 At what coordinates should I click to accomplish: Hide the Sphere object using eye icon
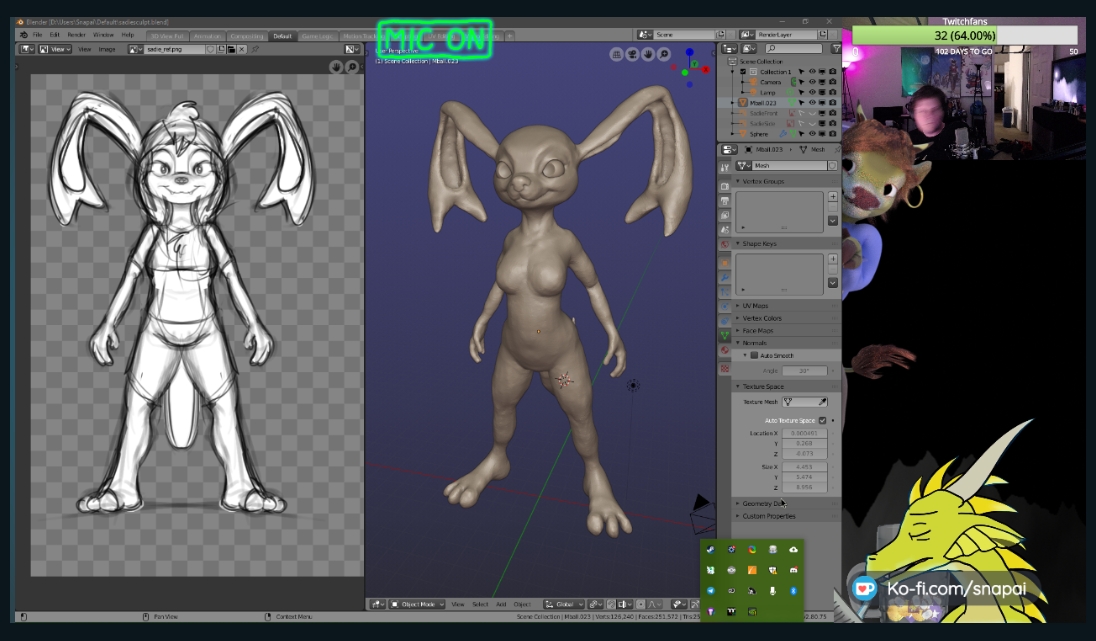pos(811,134)
